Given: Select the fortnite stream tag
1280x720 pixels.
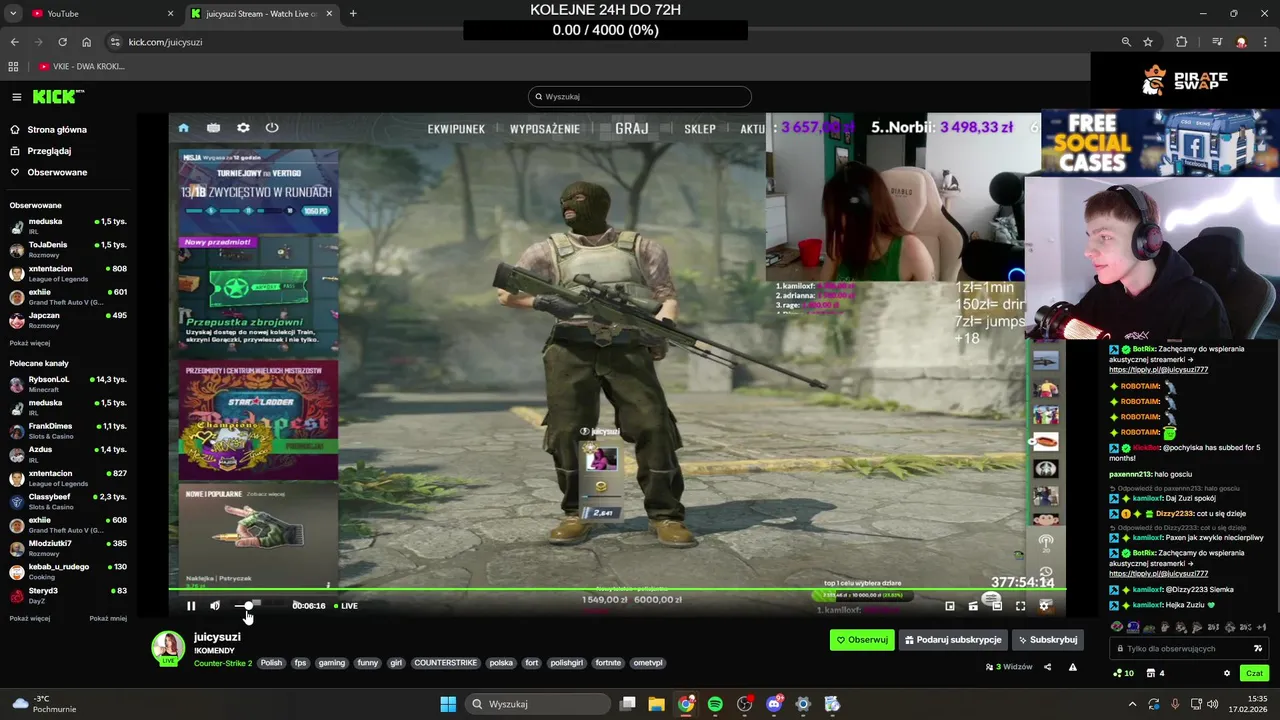Looking at the screenshot, I should tap(608, 663).
